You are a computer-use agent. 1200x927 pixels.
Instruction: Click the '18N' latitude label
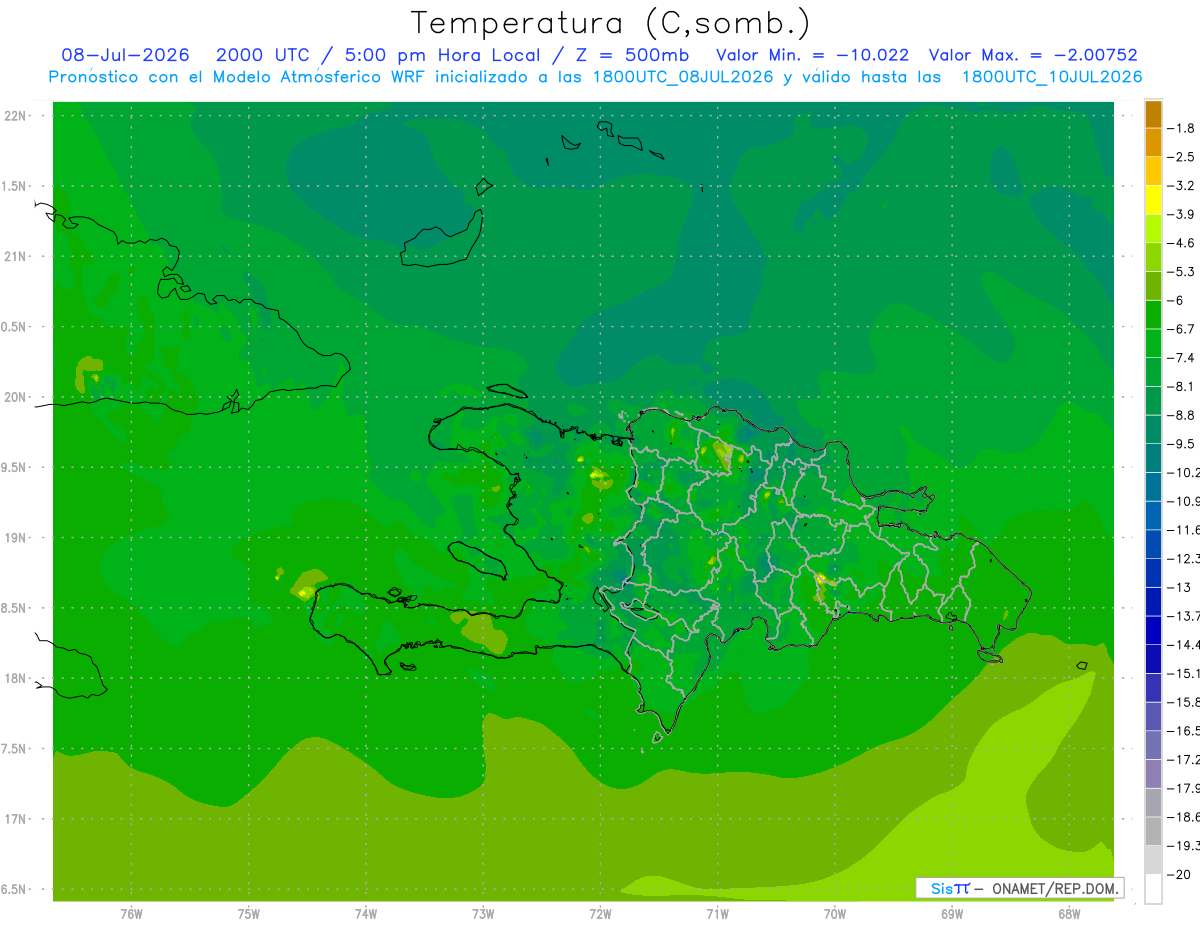(x=17, y=678)
